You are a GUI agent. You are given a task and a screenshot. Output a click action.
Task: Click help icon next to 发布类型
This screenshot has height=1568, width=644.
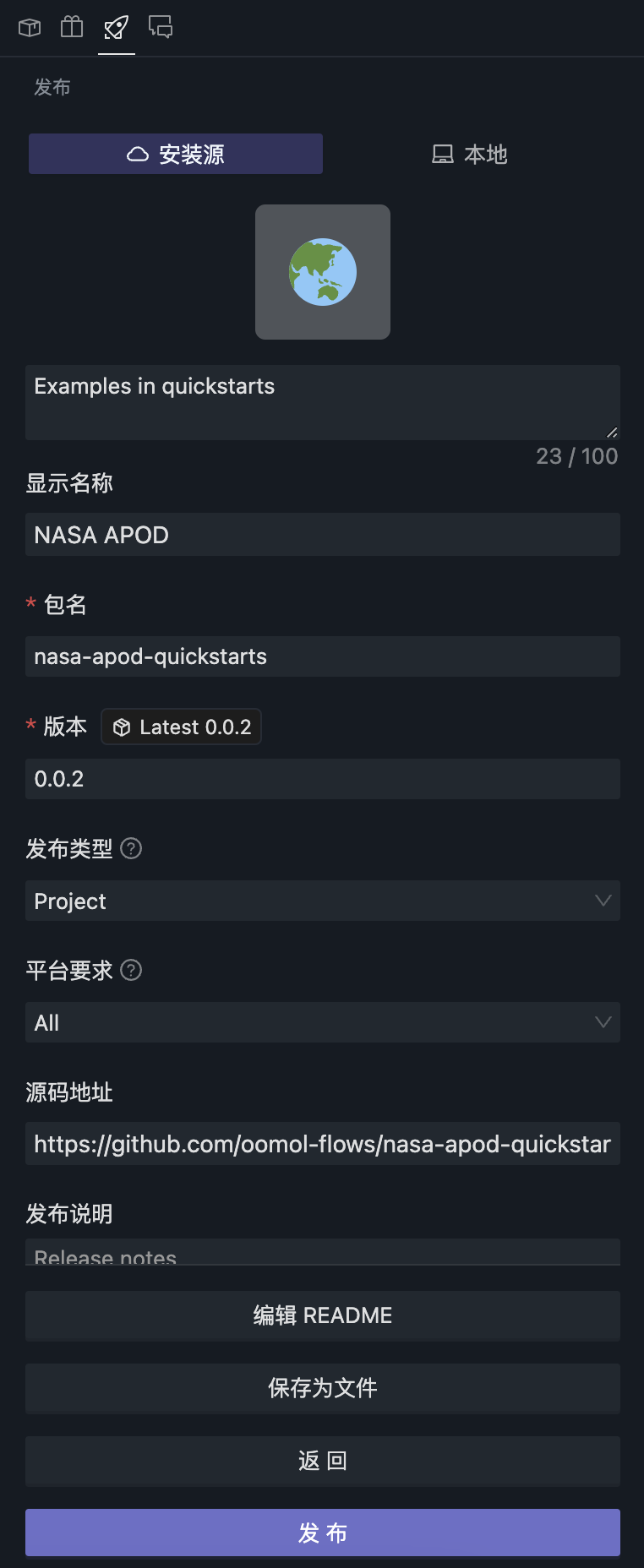[131, 848]
